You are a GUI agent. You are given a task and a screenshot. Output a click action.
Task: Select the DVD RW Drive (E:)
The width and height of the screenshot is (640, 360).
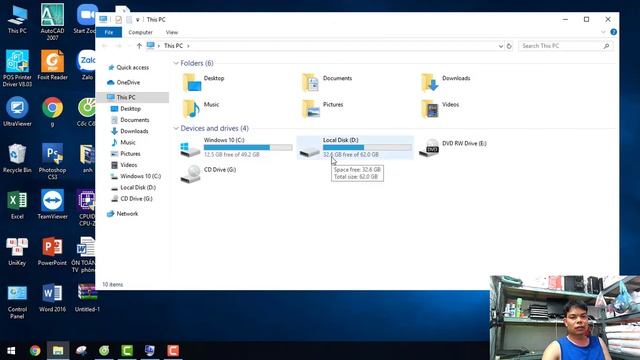pyautogui.click(x=453, y=148)
